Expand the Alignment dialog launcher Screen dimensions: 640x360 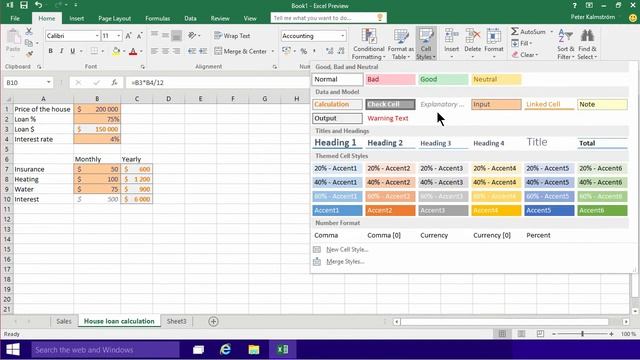[x=275, y=67]
